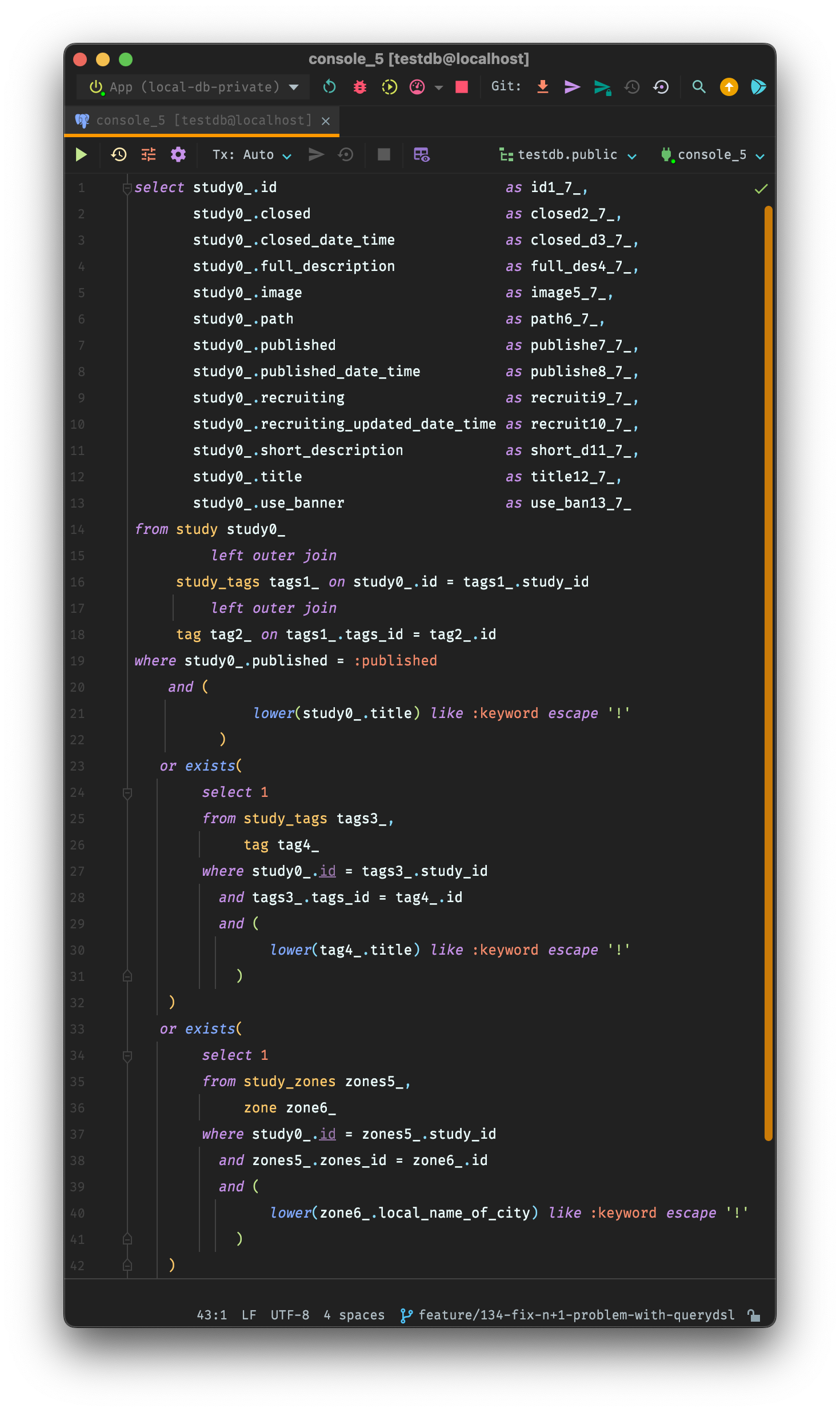Git Rollback icon in main toolbar
The width and height of the screenshot is (840, 1412).
[x=661, y=87]
